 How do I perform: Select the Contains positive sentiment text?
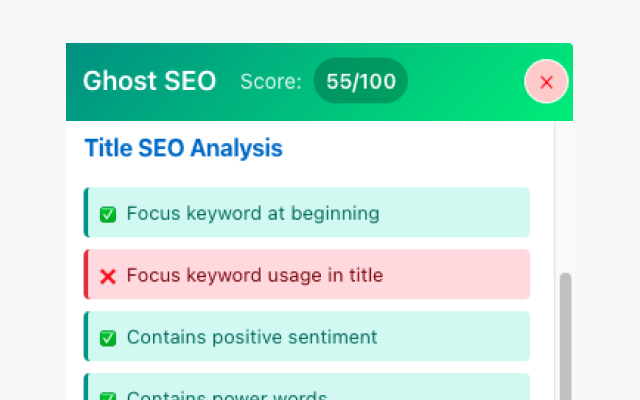[x=251, y=337]
